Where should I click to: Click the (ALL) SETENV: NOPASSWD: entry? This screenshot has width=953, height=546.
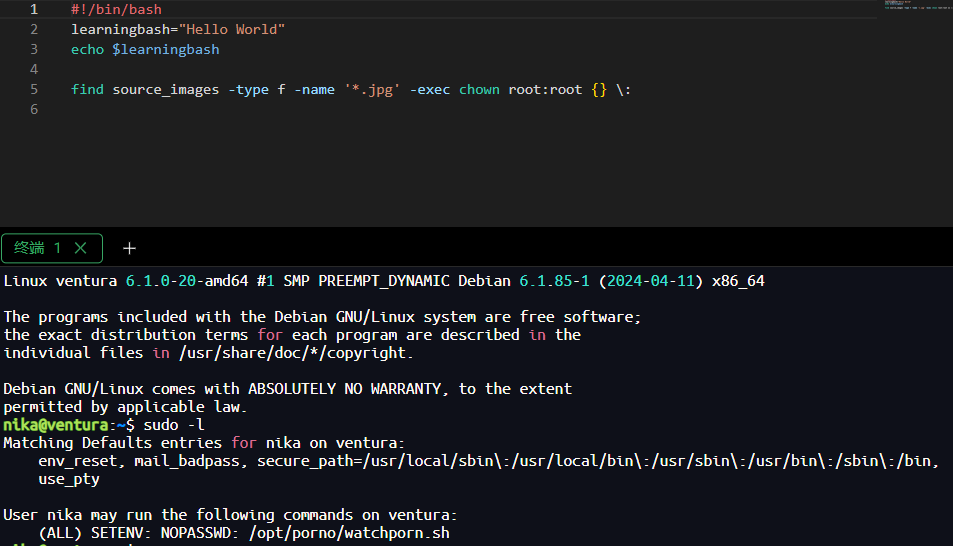coord(139,533)
